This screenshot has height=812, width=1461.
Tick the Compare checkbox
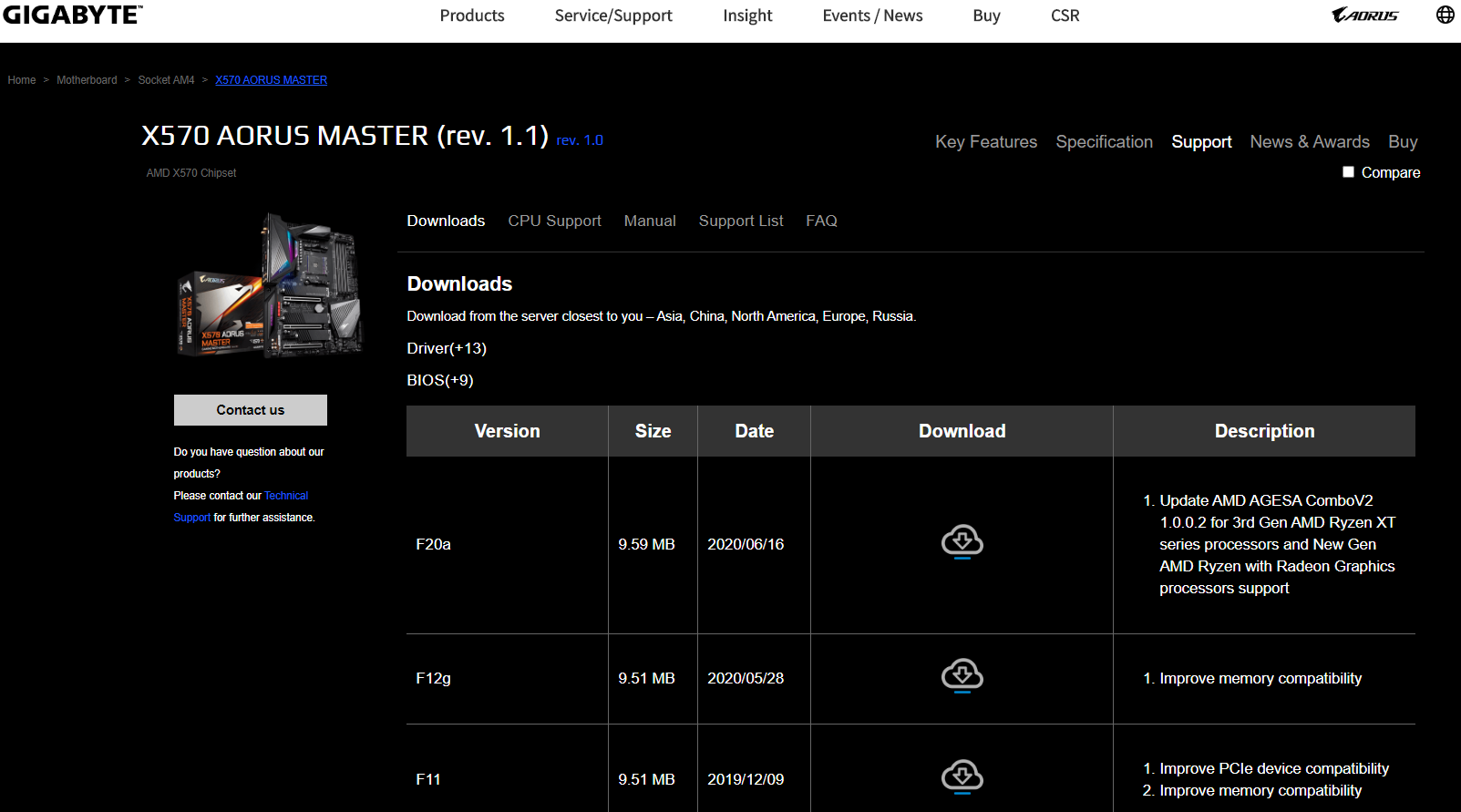[1348, 171]
